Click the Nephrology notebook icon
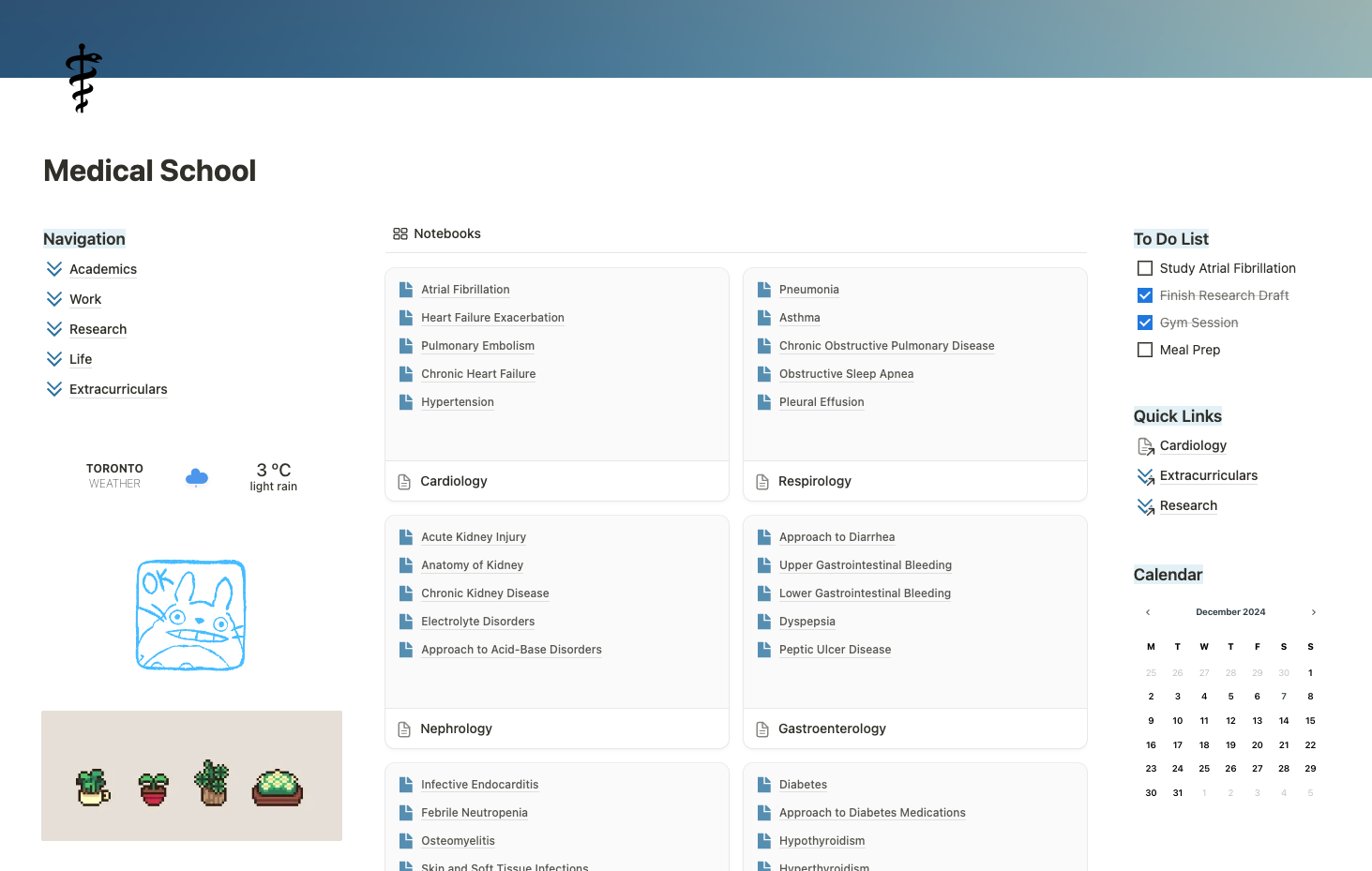The image size is (1372, 871). [x=403, y=728]
